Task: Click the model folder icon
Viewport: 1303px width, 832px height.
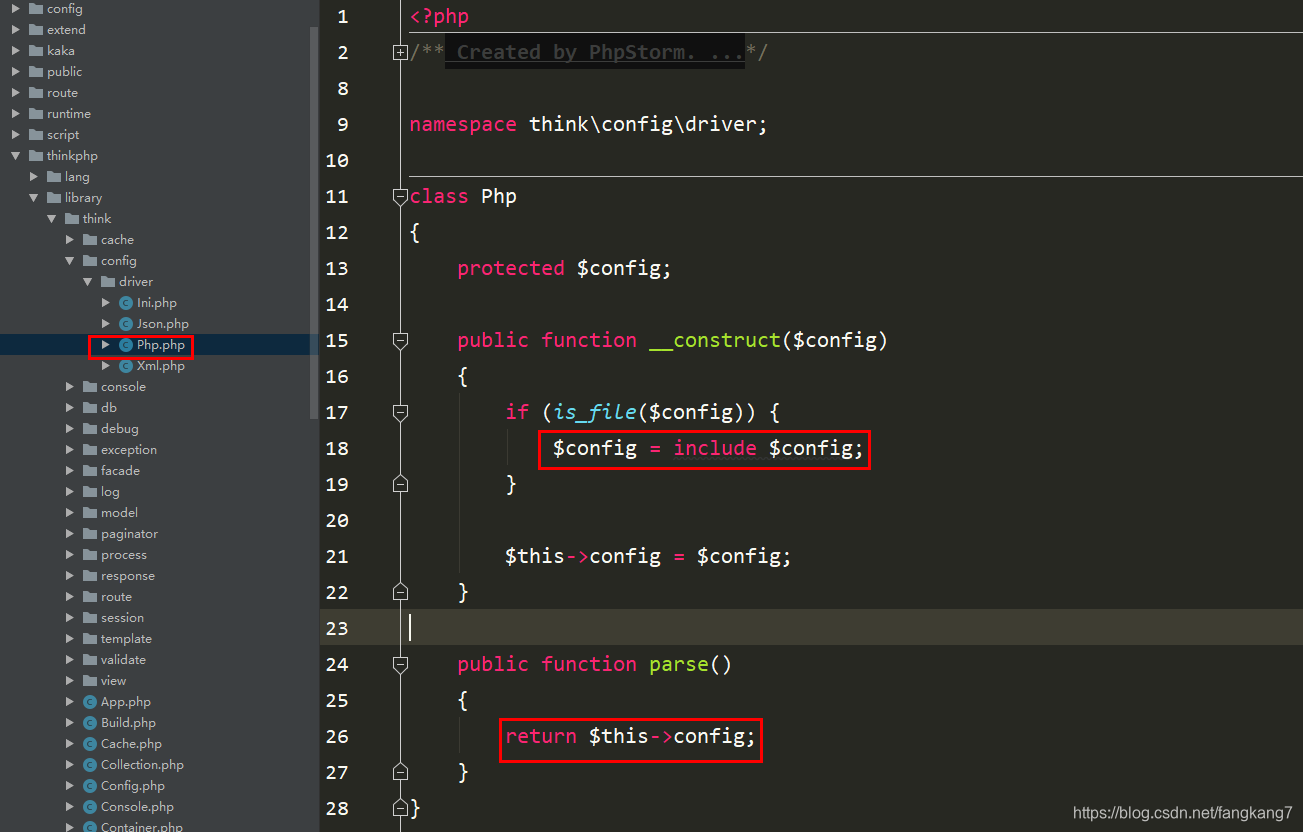Action: point(89,513)
